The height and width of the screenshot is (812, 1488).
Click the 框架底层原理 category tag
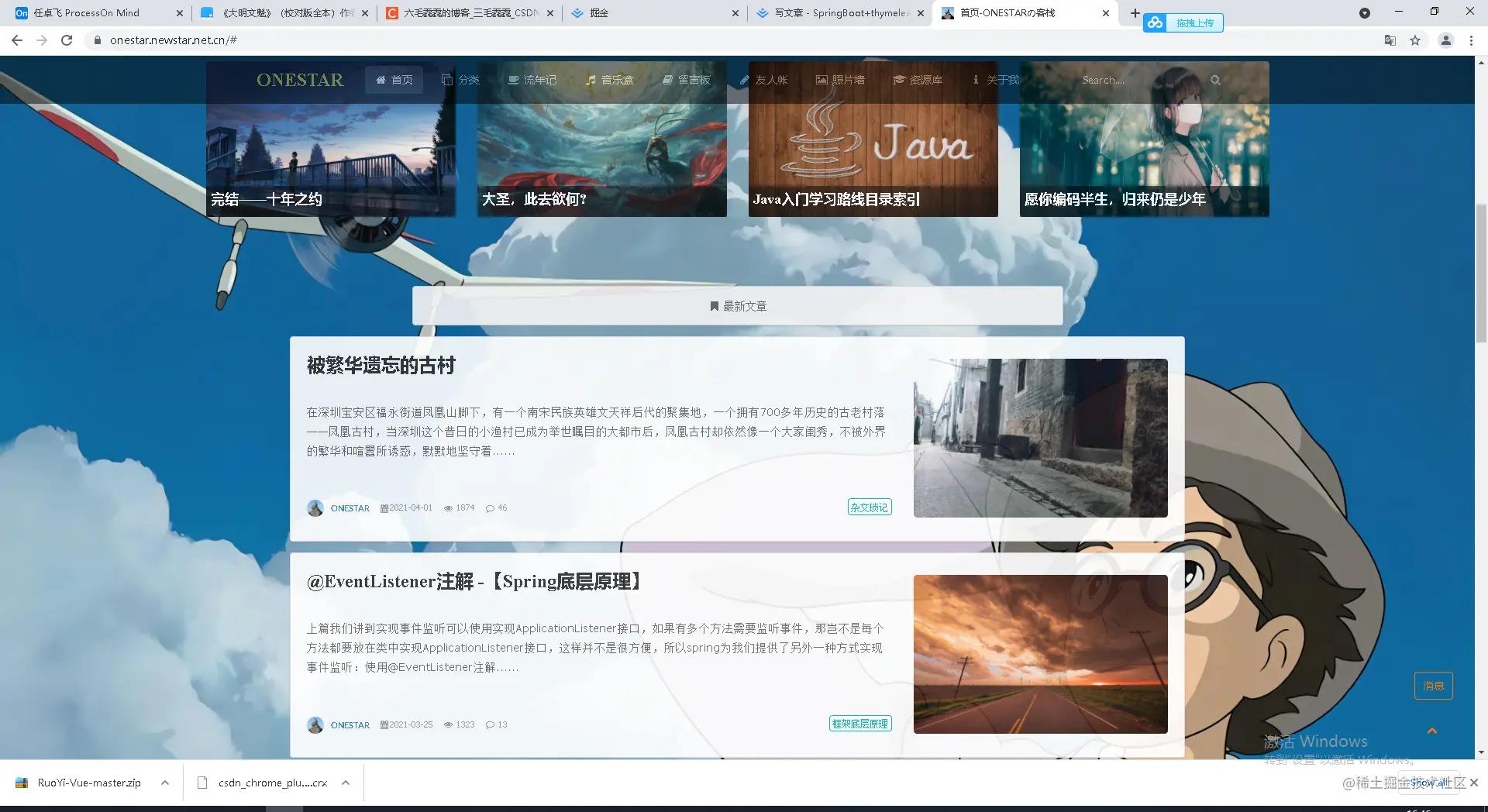pos(860,724)
